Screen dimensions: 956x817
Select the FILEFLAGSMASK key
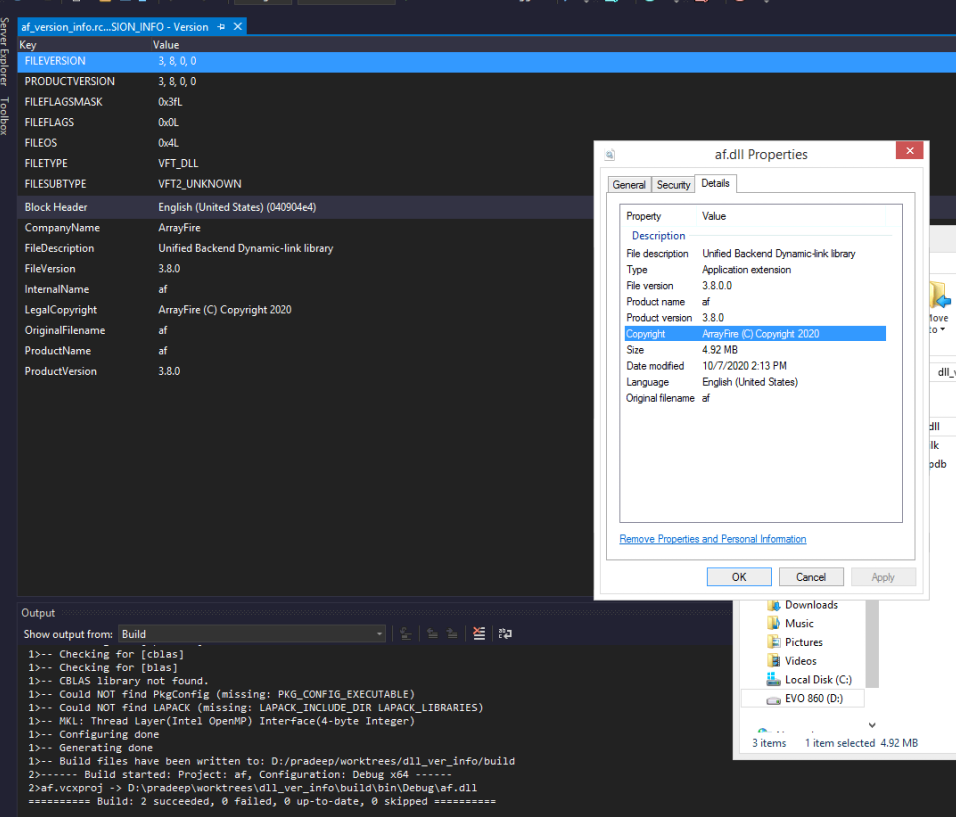63,102
